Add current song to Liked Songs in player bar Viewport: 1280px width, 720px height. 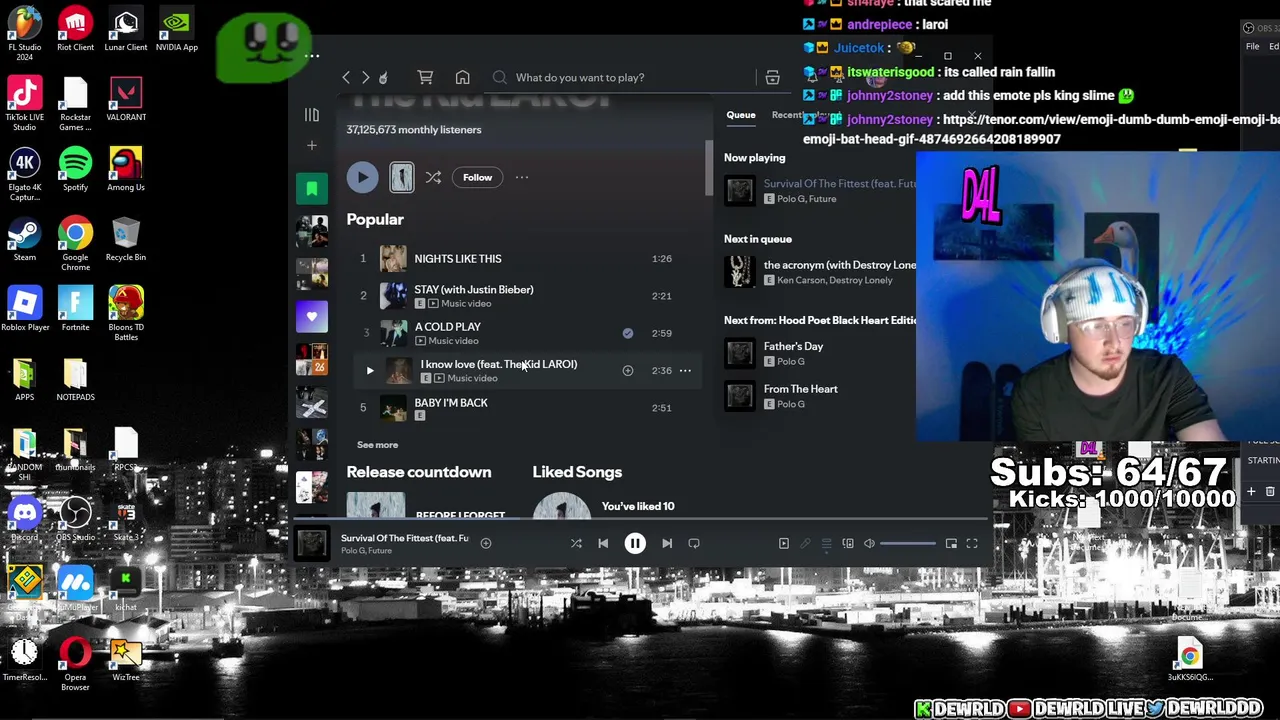click(x=486, y=543)
